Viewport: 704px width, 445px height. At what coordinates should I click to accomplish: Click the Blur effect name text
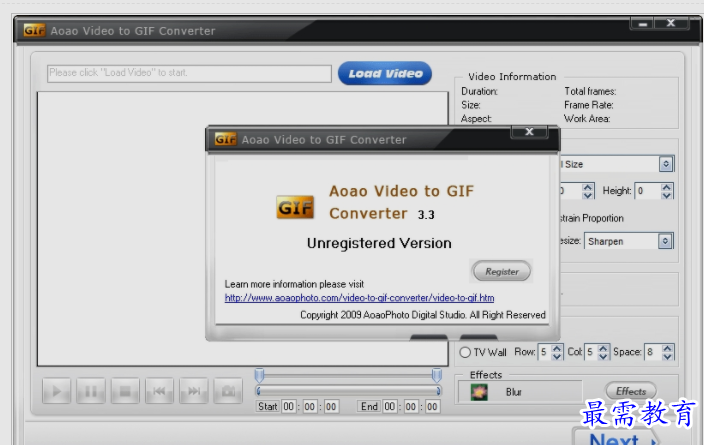(x=514, y=392)
